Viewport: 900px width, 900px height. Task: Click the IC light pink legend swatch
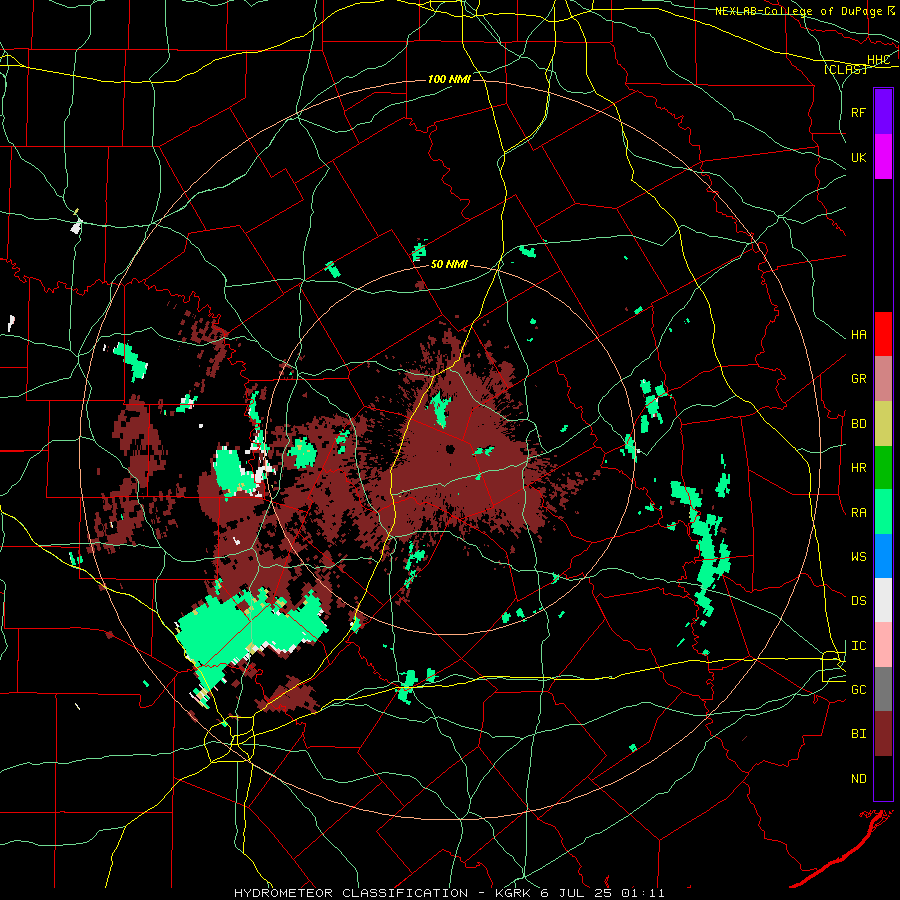coord(883,645)
